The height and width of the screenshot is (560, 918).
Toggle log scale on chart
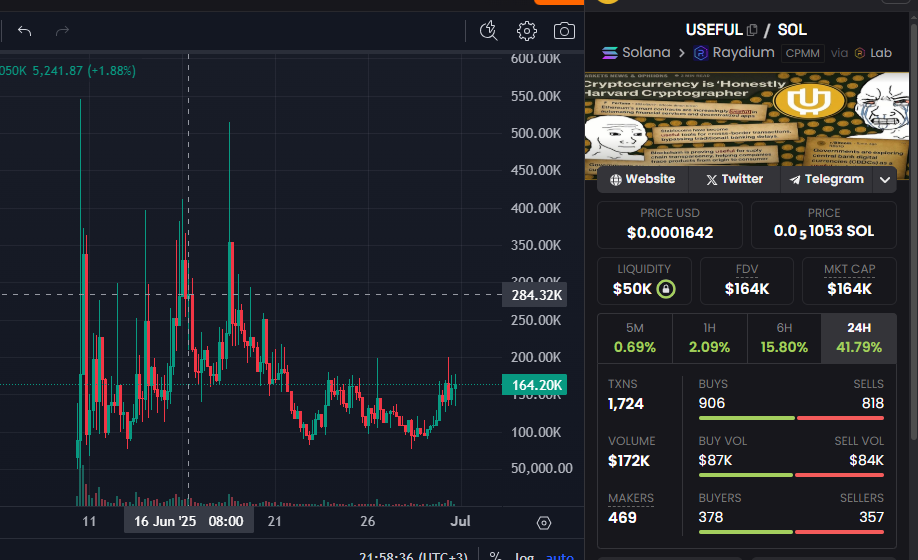pyautogui.click(x=524, y=556)
